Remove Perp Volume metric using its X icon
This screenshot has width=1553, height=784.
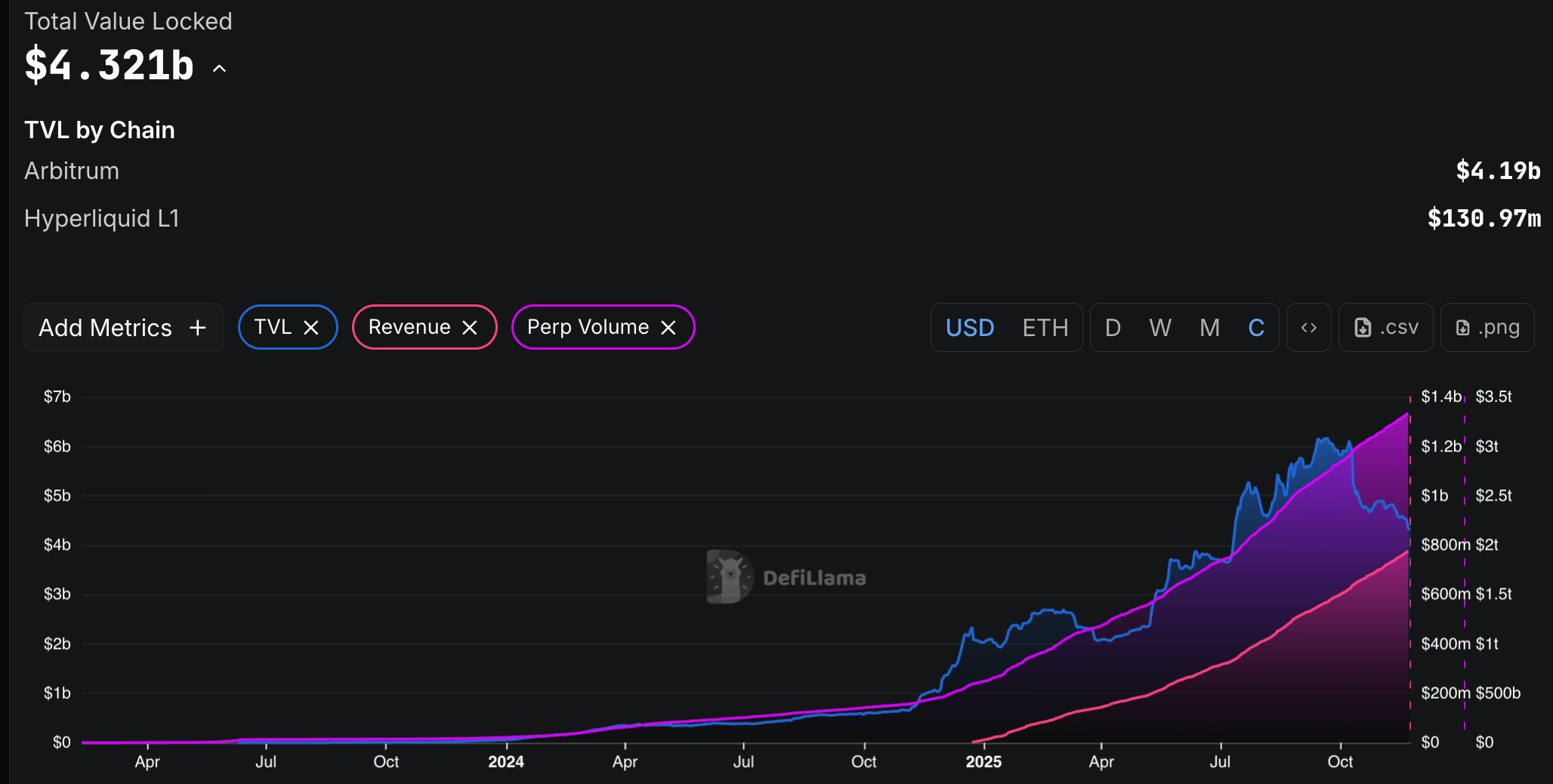(668, 328)
